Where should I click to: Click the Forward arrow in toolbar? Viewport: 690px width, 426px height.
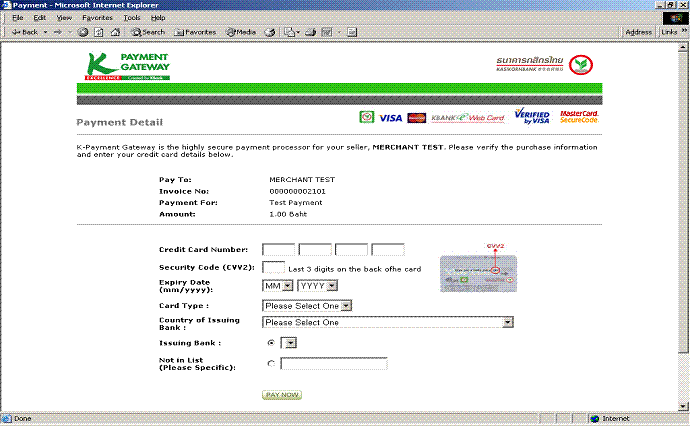[58, 32]
